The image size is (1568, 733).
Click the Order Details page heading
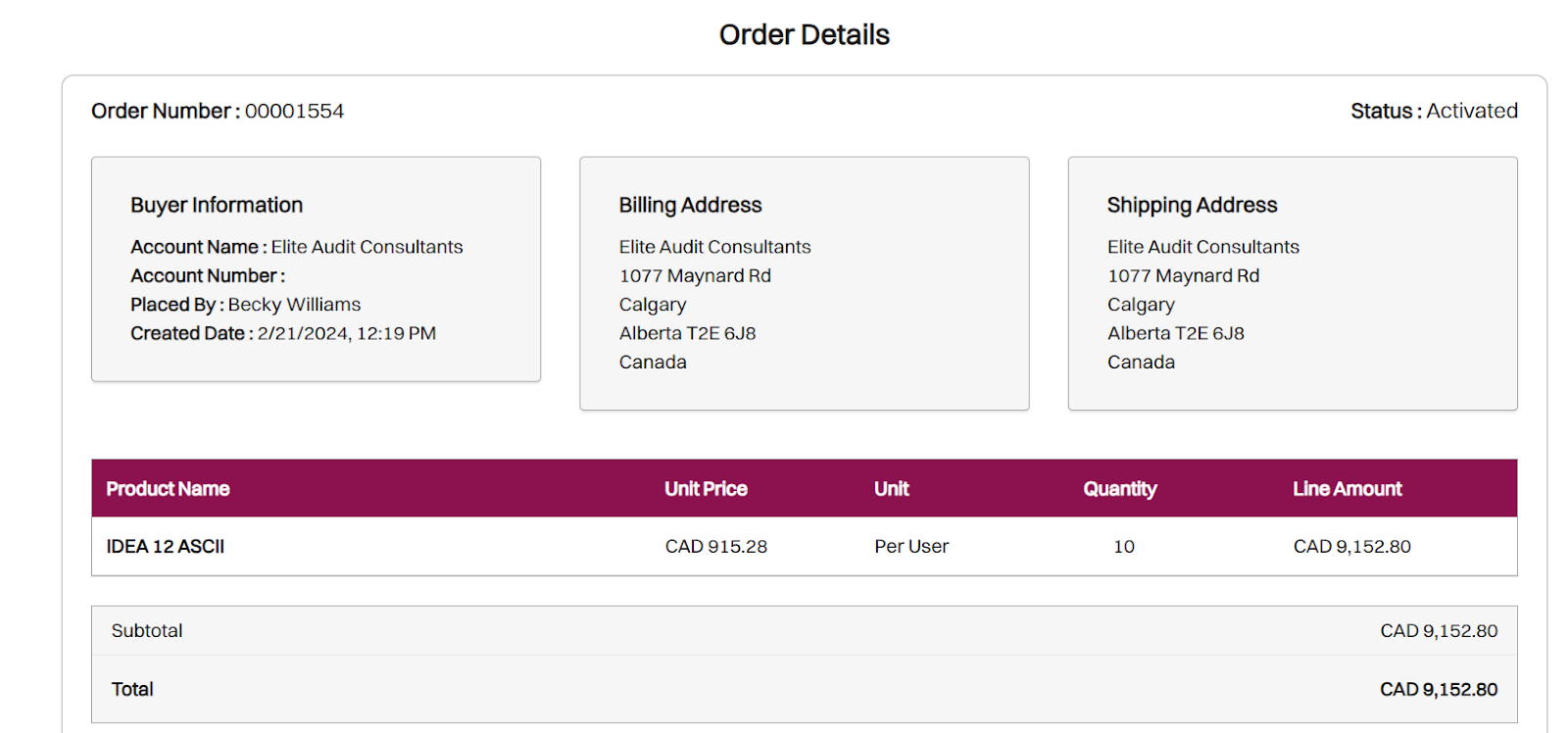804,35
